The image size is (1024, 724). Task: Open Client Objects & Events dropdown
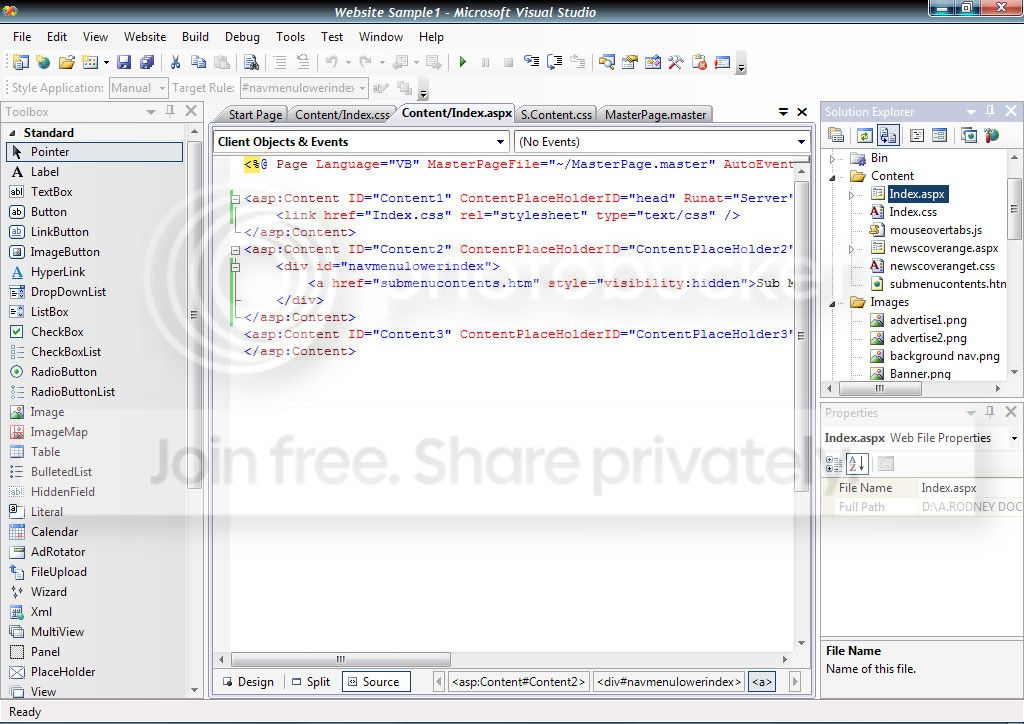(500, 142)
